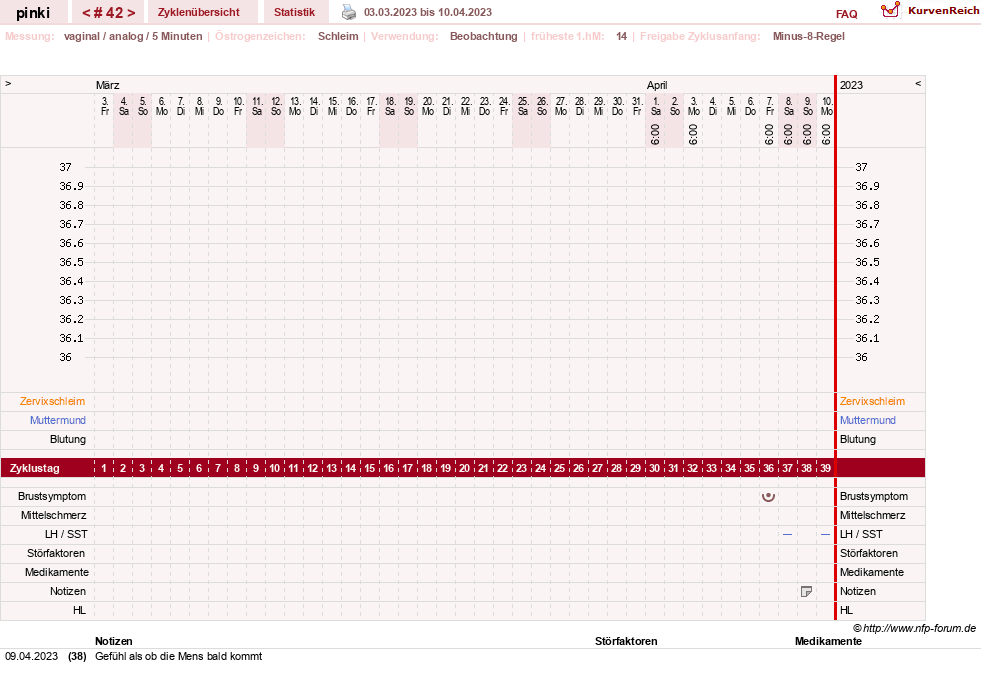Click the Notizen heading below the chart
The width and height of the screenshot is (981, 680).
tap(114, 641)
